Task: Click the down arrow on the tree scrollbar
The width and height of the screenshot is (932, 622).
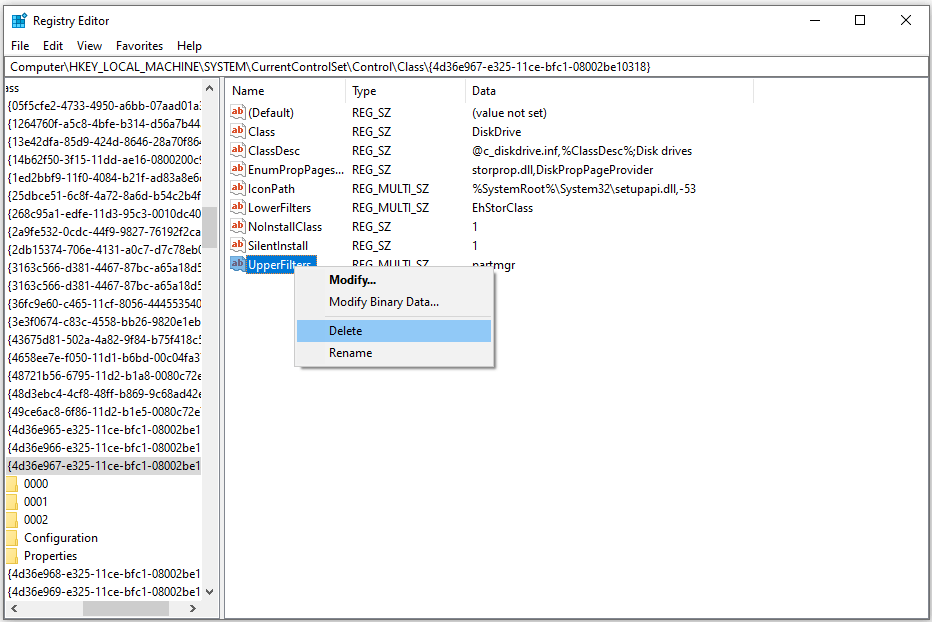Action: click(209, 591)
